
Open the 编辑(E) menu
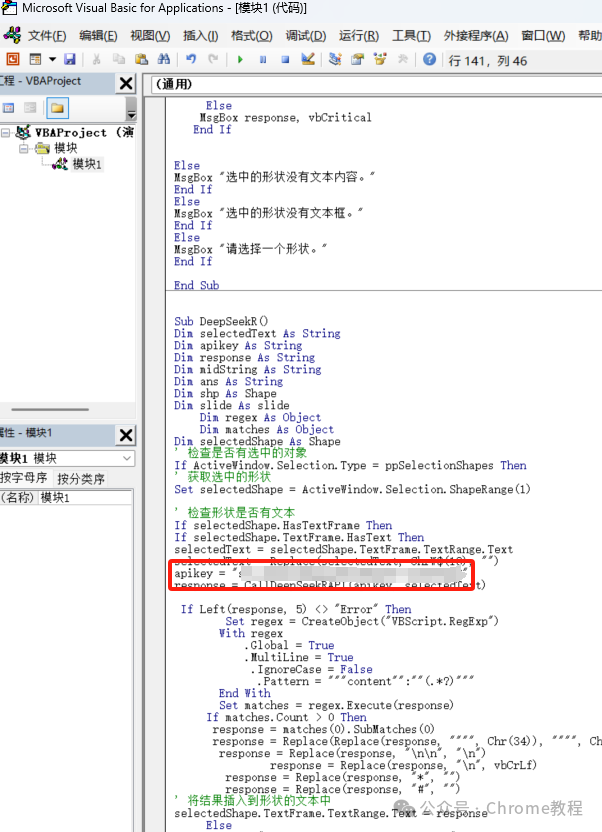tap(98, 36)
